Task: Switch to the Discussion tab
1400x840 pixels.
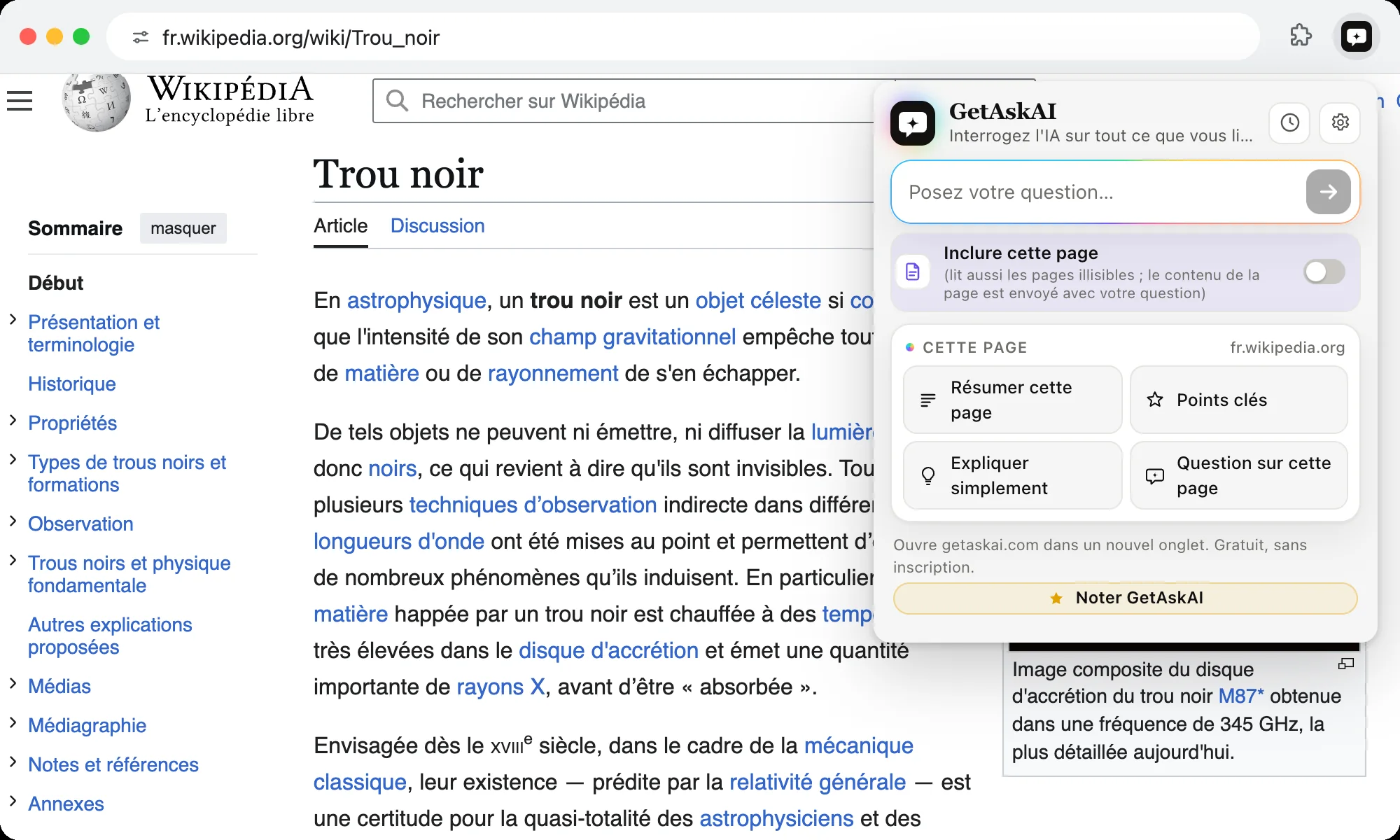Action: coord(437,226)
